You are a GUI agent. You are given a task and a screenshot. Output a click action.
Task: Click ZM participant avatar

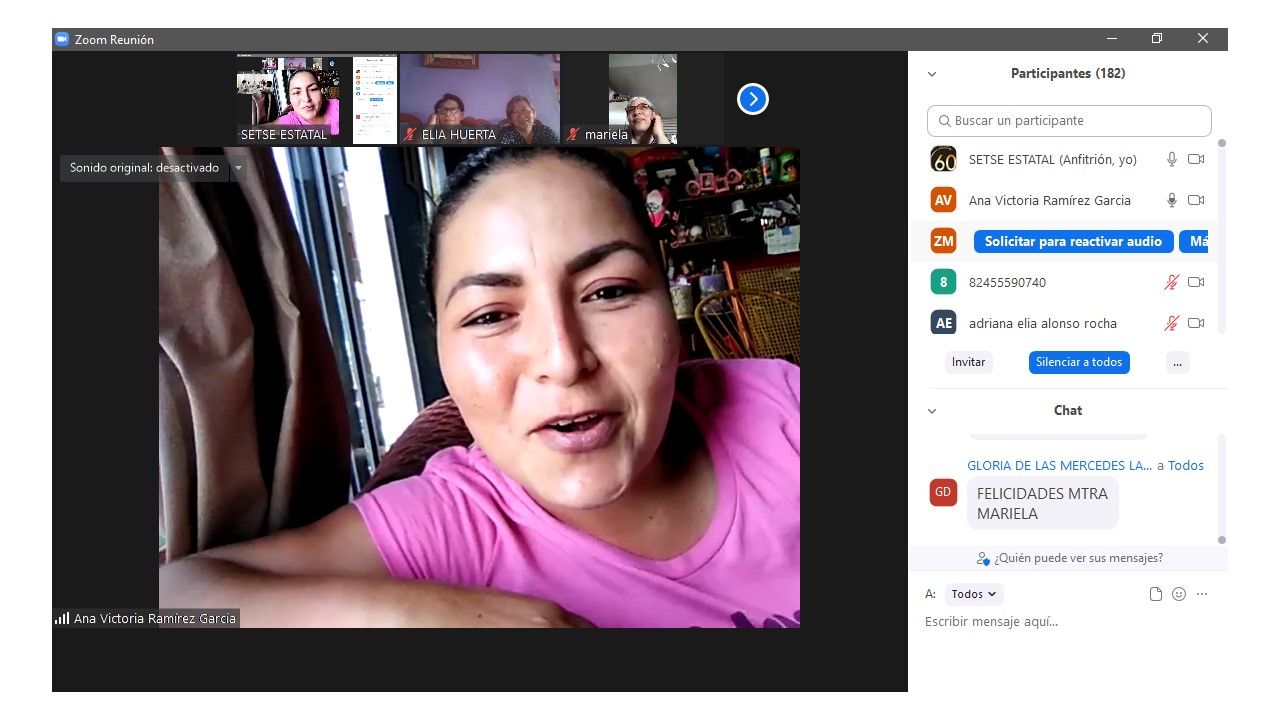coord(943,241)
